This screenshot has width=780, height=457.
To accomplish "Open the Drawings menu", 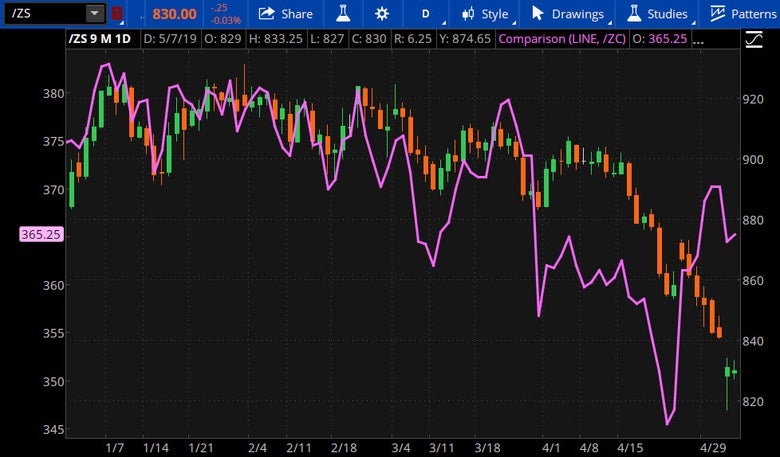I will (x=571, y=14).
